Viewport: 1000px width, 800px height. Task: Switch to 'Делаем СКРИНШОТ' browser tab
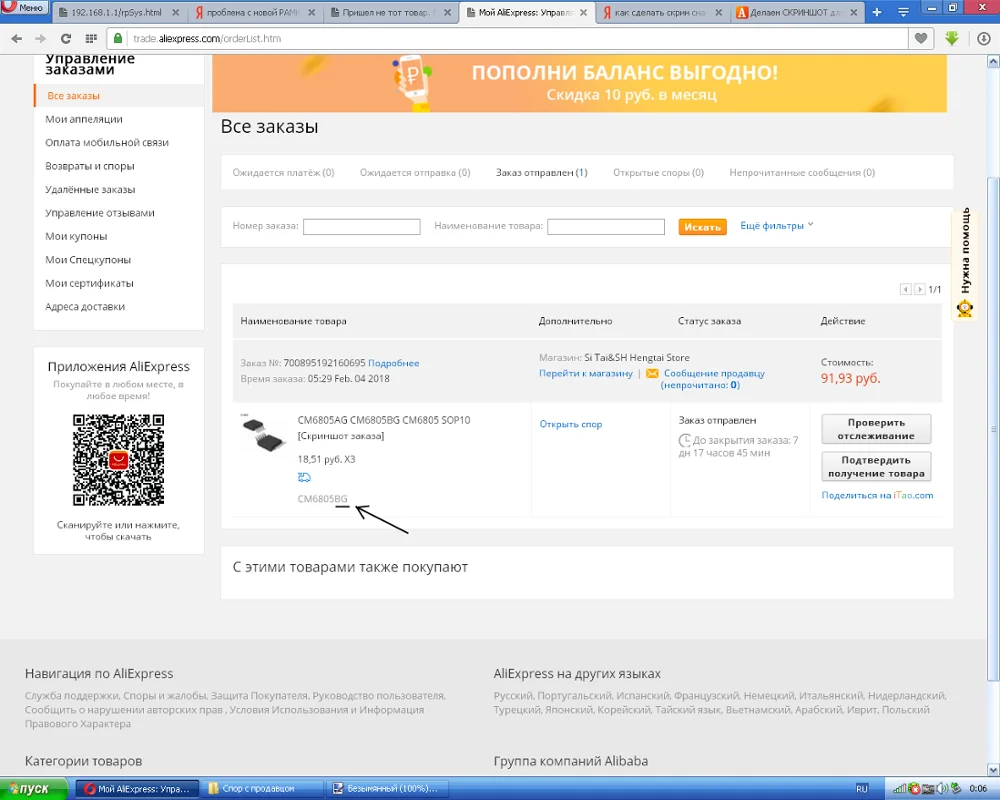(x=796, y=12)
